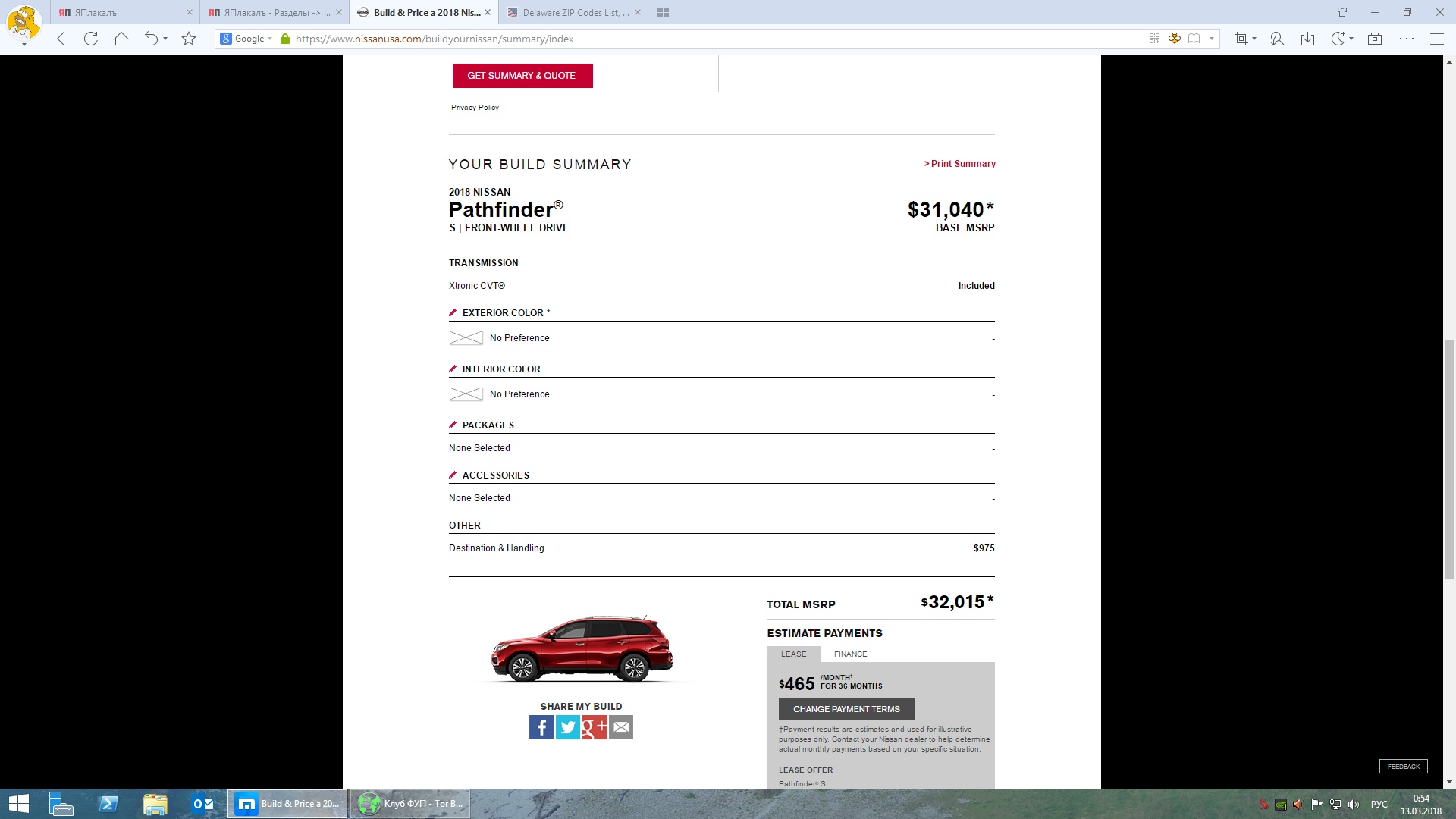Click the red Pathfinder car image

pos(582,648)
